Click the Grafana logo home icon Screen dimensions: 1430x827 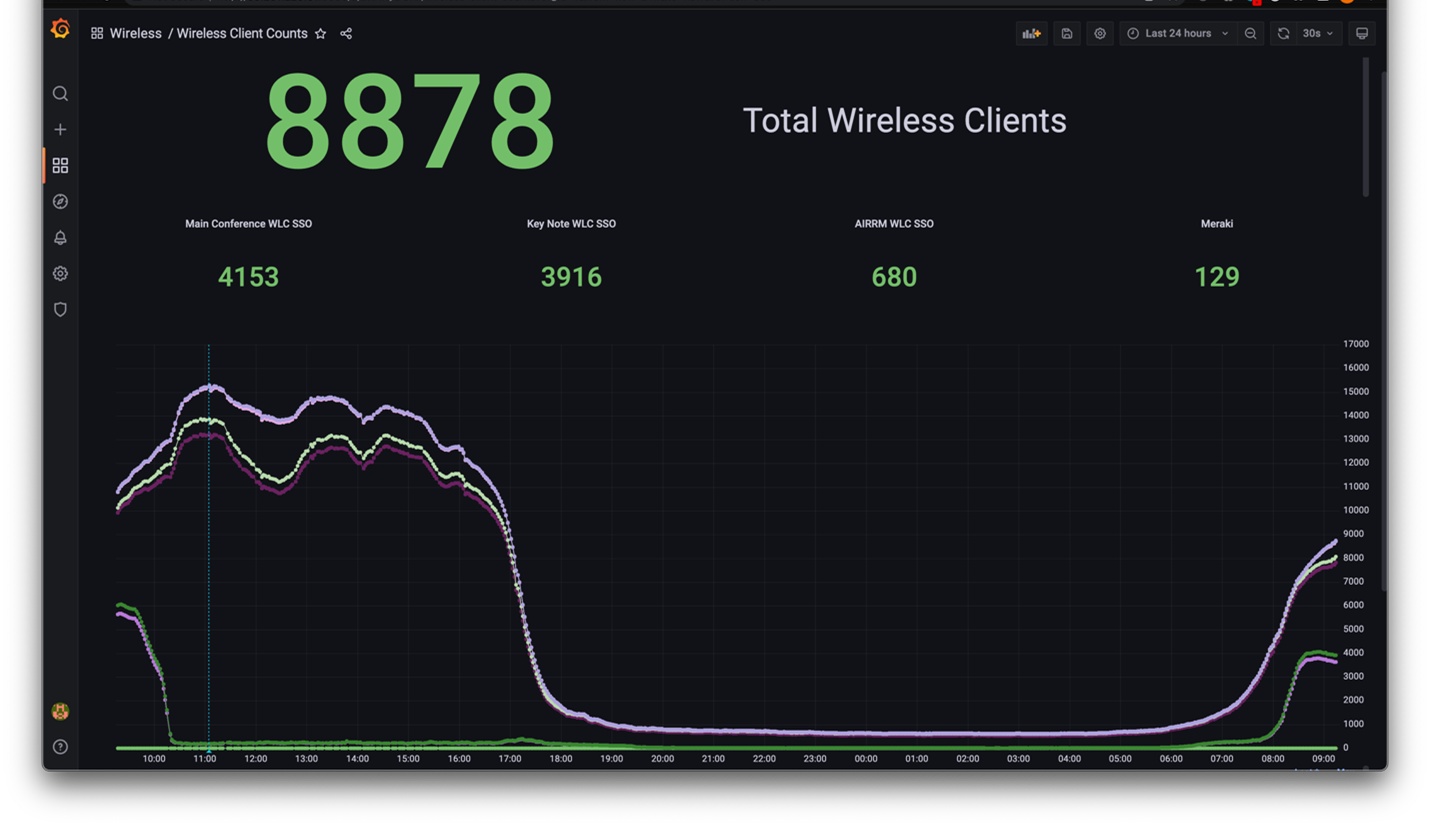60,30
